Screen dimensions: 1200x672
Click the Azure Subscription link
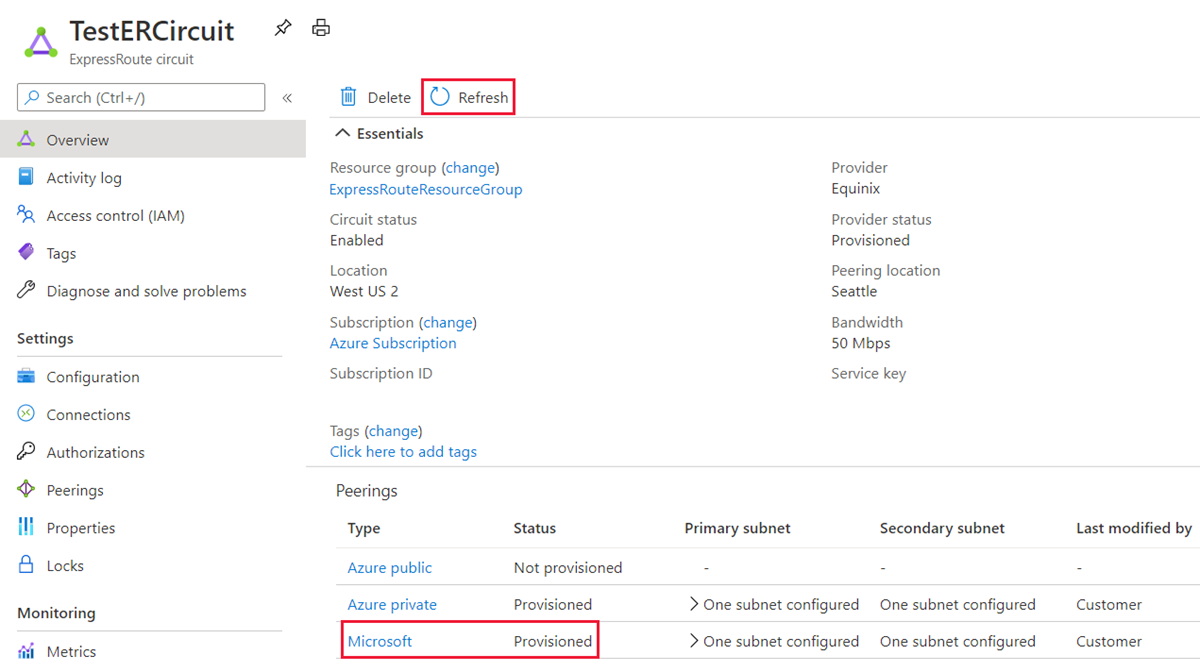[393, 343]
